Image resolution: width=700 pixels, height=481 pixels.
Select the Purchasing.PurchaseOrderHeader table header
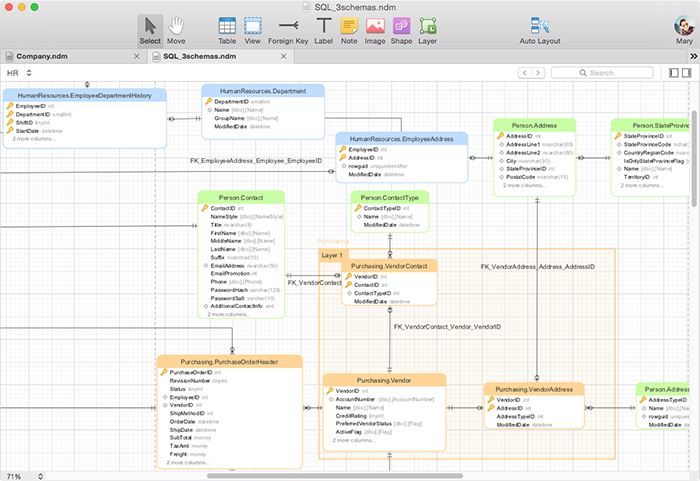[229, 362]
